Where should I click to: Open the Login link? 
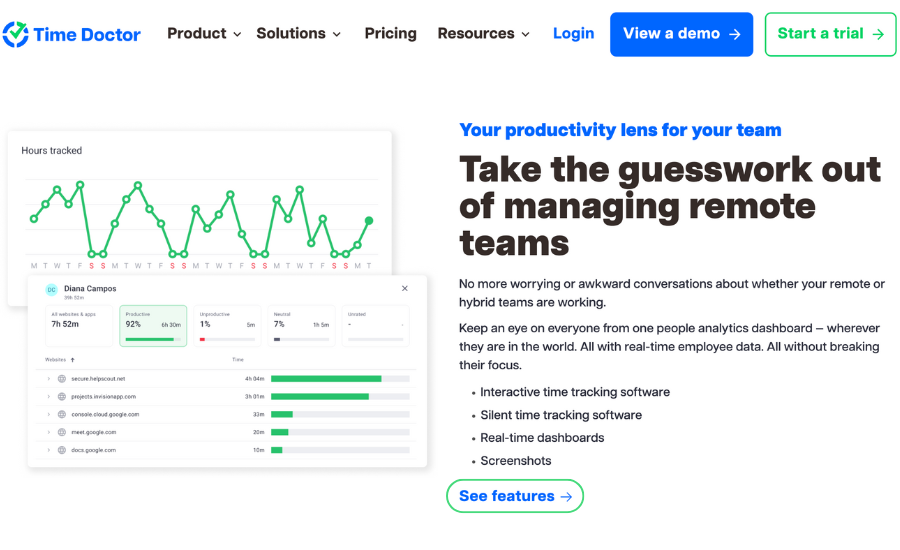point(573,34)
